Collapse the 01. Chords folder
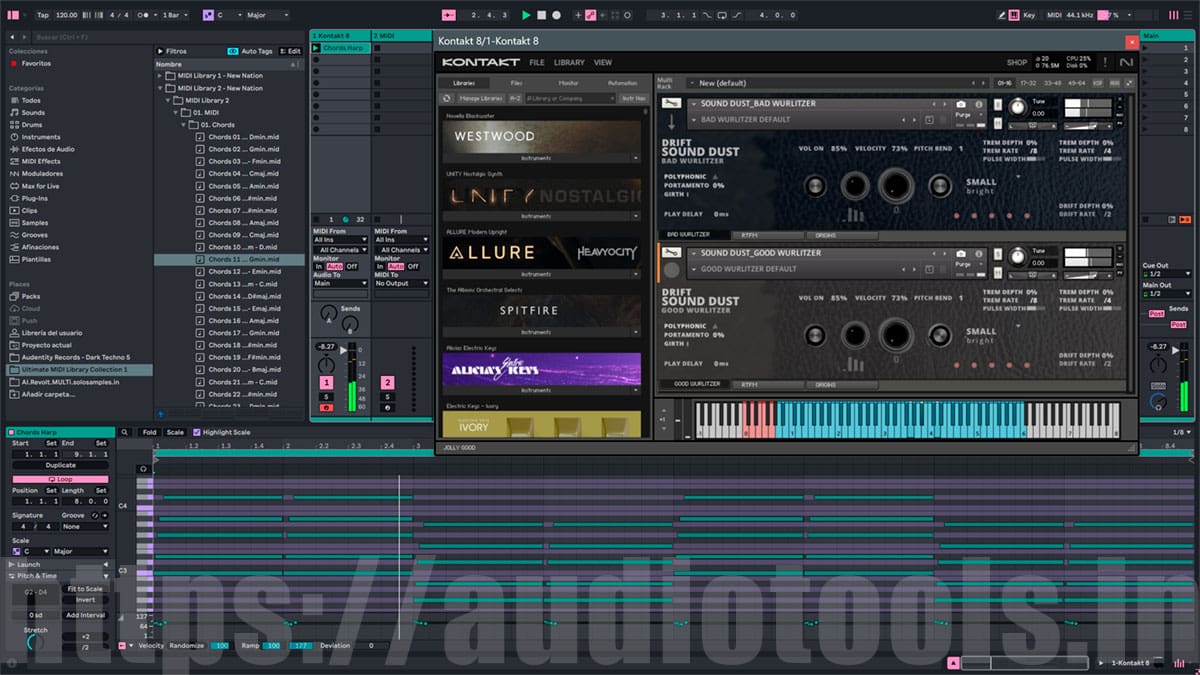Screen dimensions: 1200x675 point(183,125)
